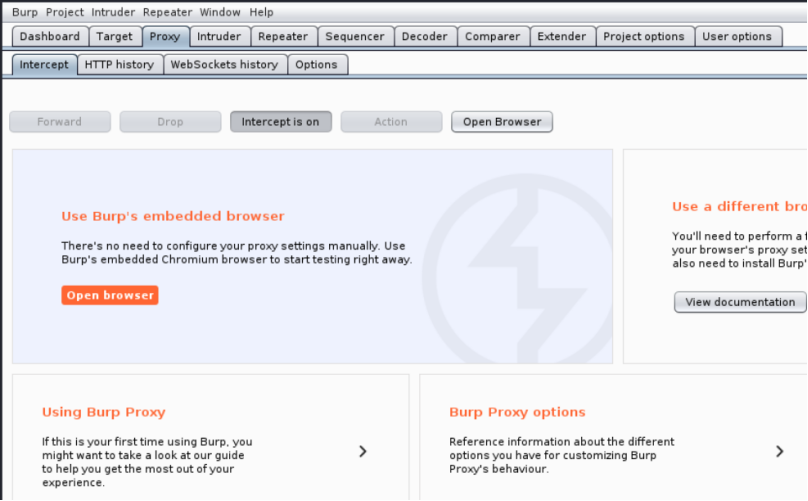Select the Intercept sub-tab
This screenshot has width=808, height=501.
44,65
